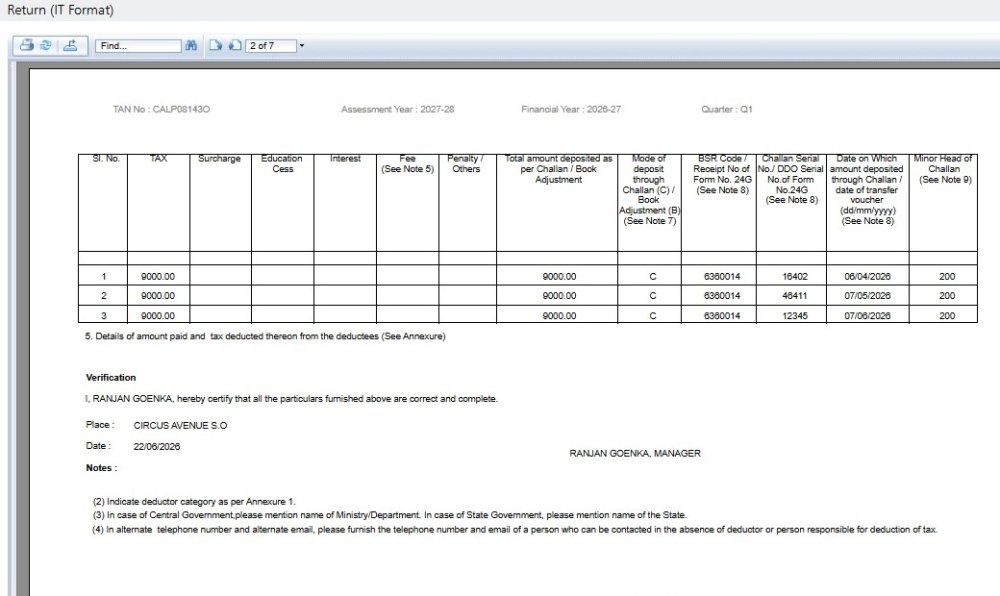Select the 'Quarter : Q1' text
The image size is (1000, 596).
727,109
